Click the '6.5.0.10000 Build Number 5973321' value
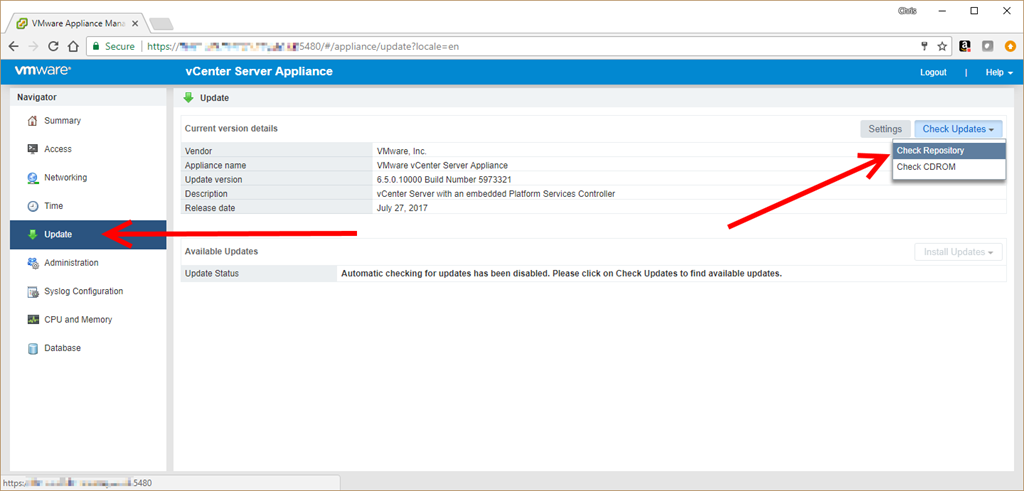Viewport: 1024px width, 491px height. click(x=444, y=180)
